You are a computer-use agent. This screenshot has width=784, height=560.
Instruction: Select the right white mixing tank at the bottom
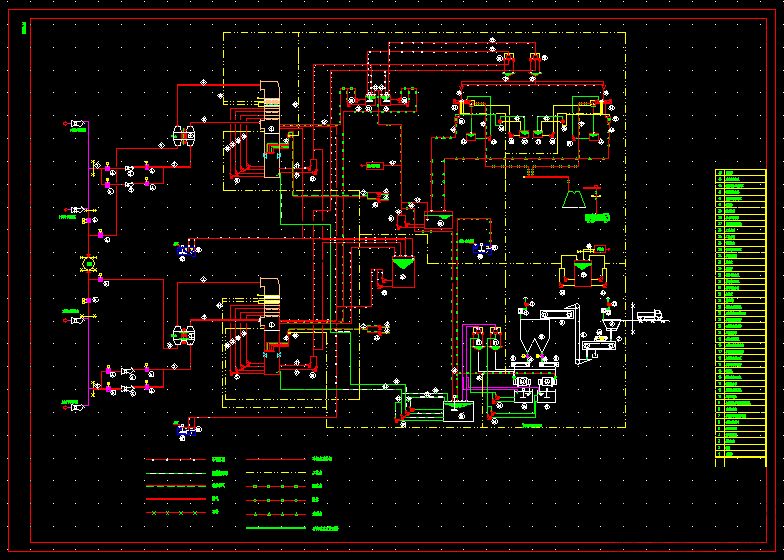(547, 396)
